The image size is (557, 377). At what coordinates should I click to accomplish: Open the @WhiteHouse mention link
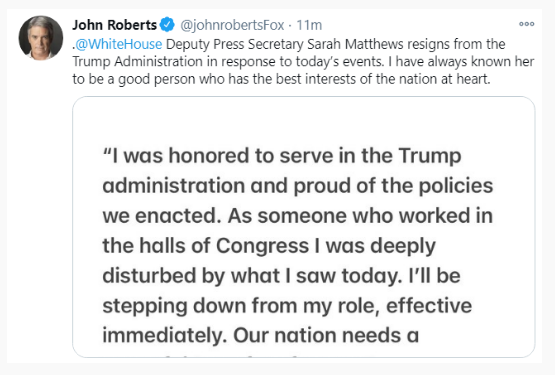click(119, 44)
